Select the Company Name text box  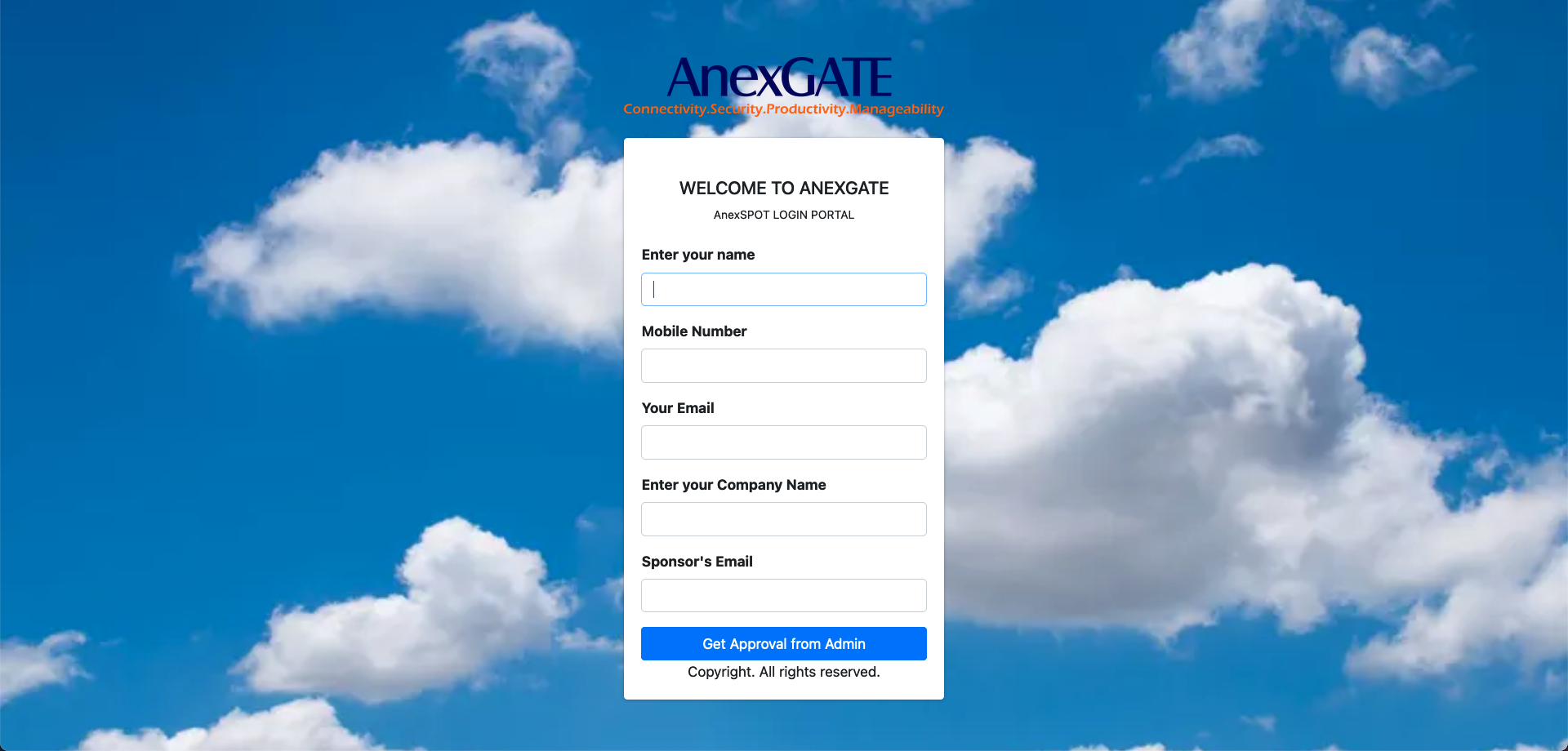point(783,519)
